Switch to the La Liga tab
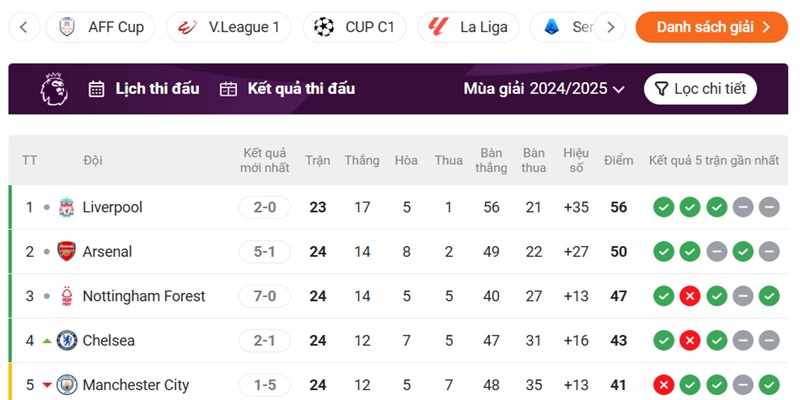Viewport: 800px width, 400px height. pos(468,27)
